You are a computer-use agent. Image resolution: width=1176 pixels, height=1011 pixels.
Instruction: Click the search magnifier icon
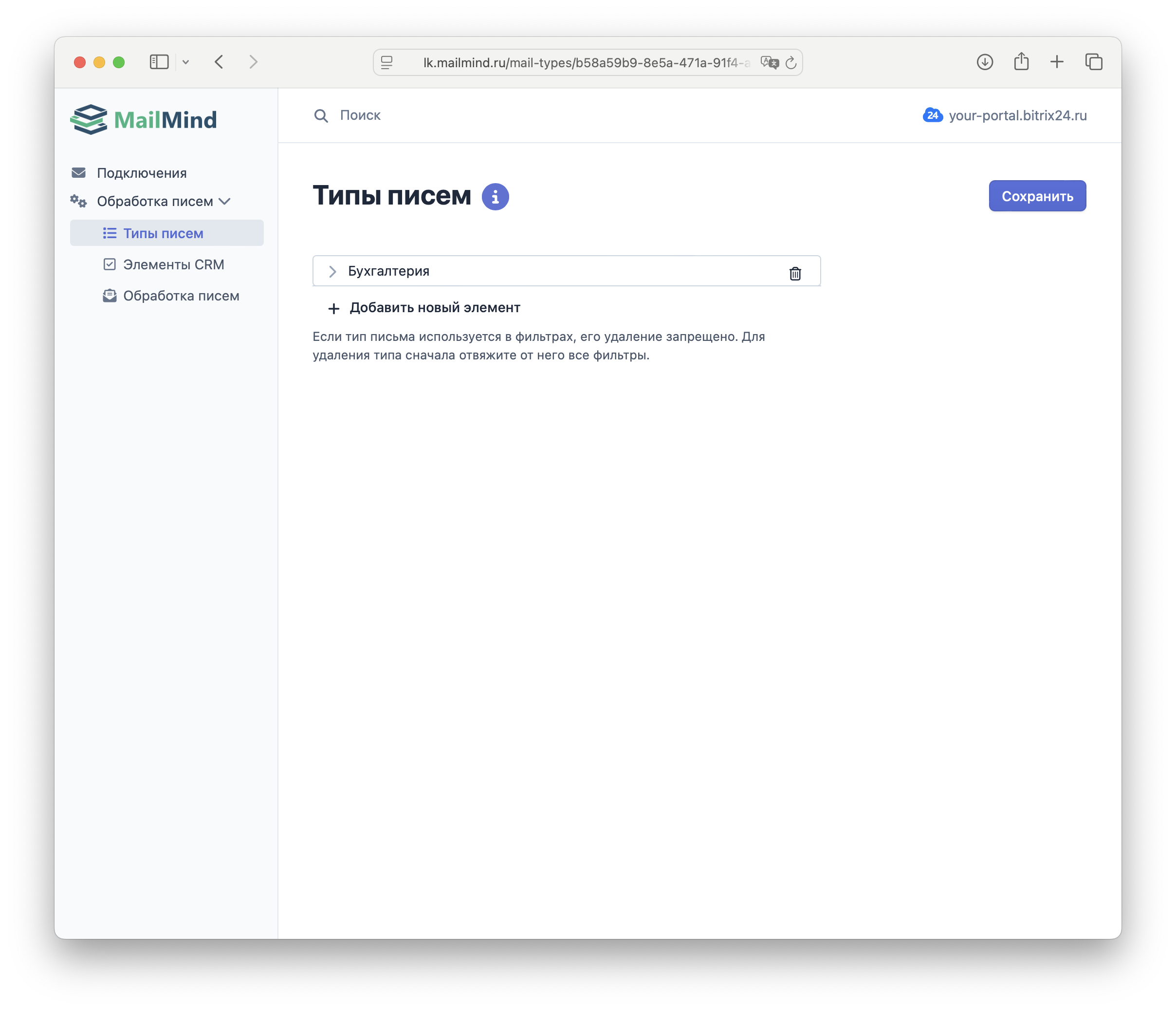click(321, 116)
